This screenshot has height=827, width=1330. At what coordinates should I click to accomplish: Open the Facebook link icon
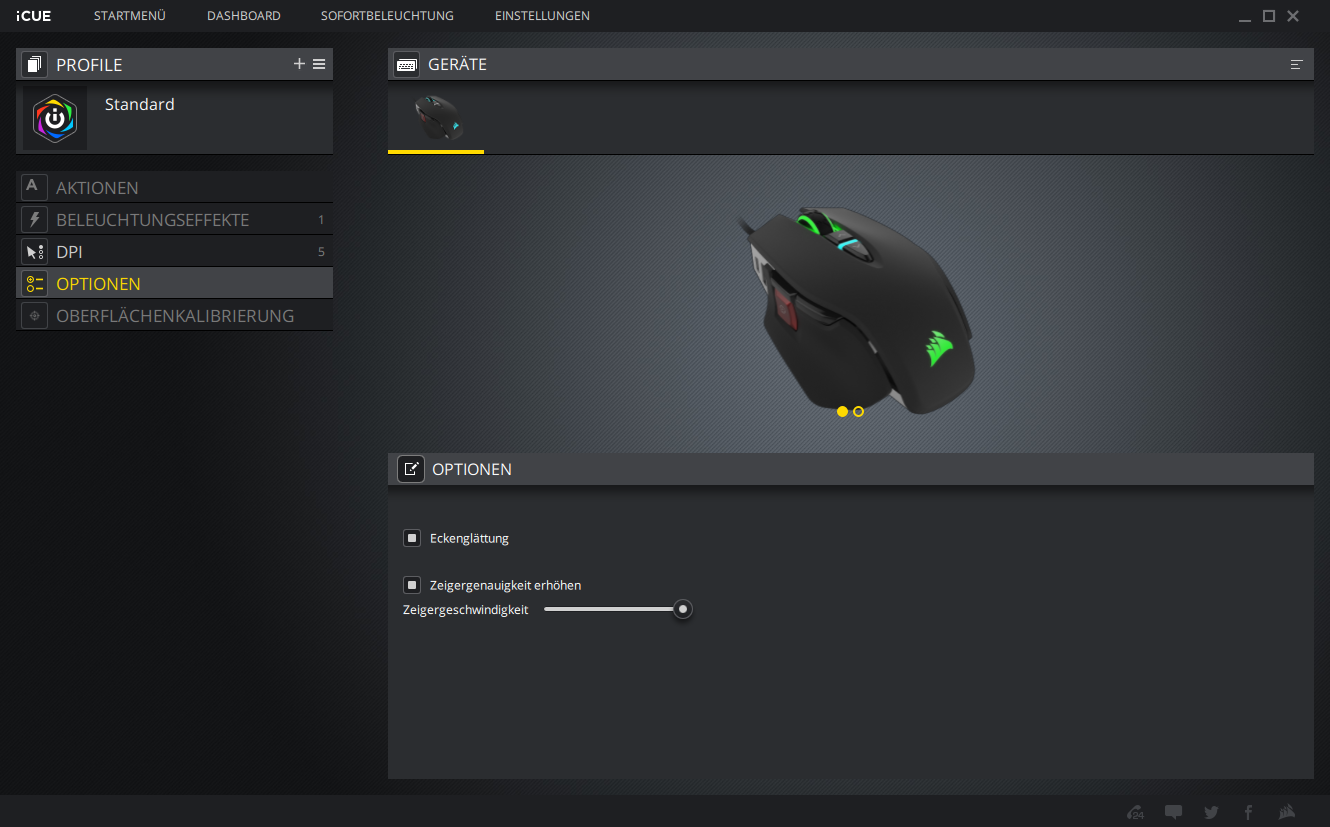(x=1248, y=812)
